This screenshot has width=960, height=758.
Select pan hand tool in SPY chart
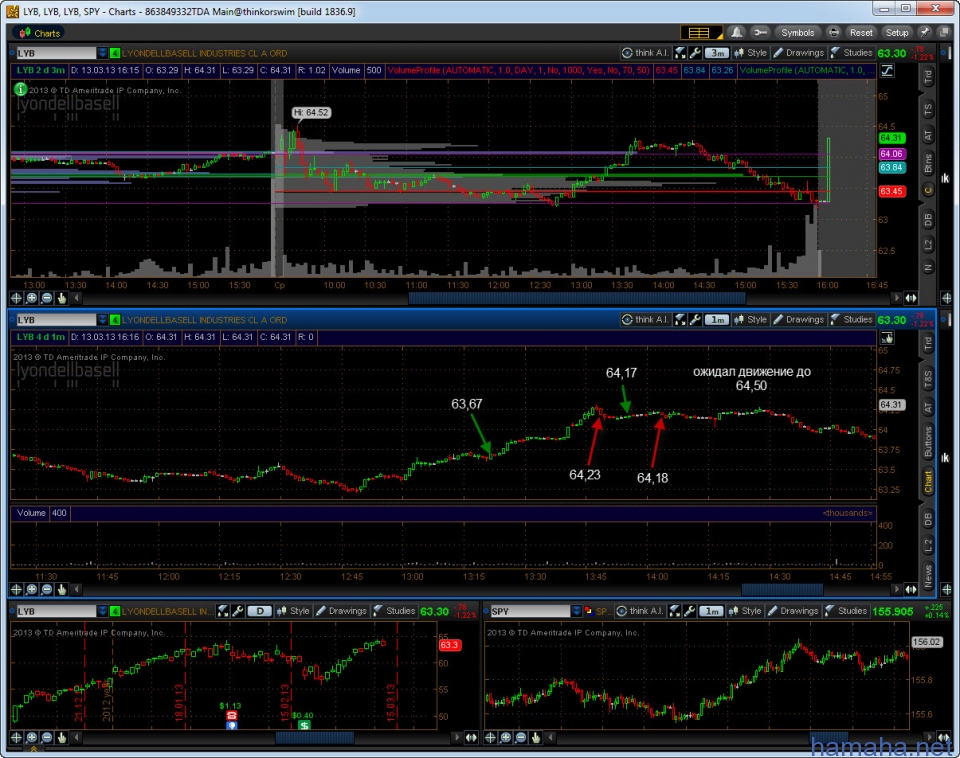(x=536, y=737)
